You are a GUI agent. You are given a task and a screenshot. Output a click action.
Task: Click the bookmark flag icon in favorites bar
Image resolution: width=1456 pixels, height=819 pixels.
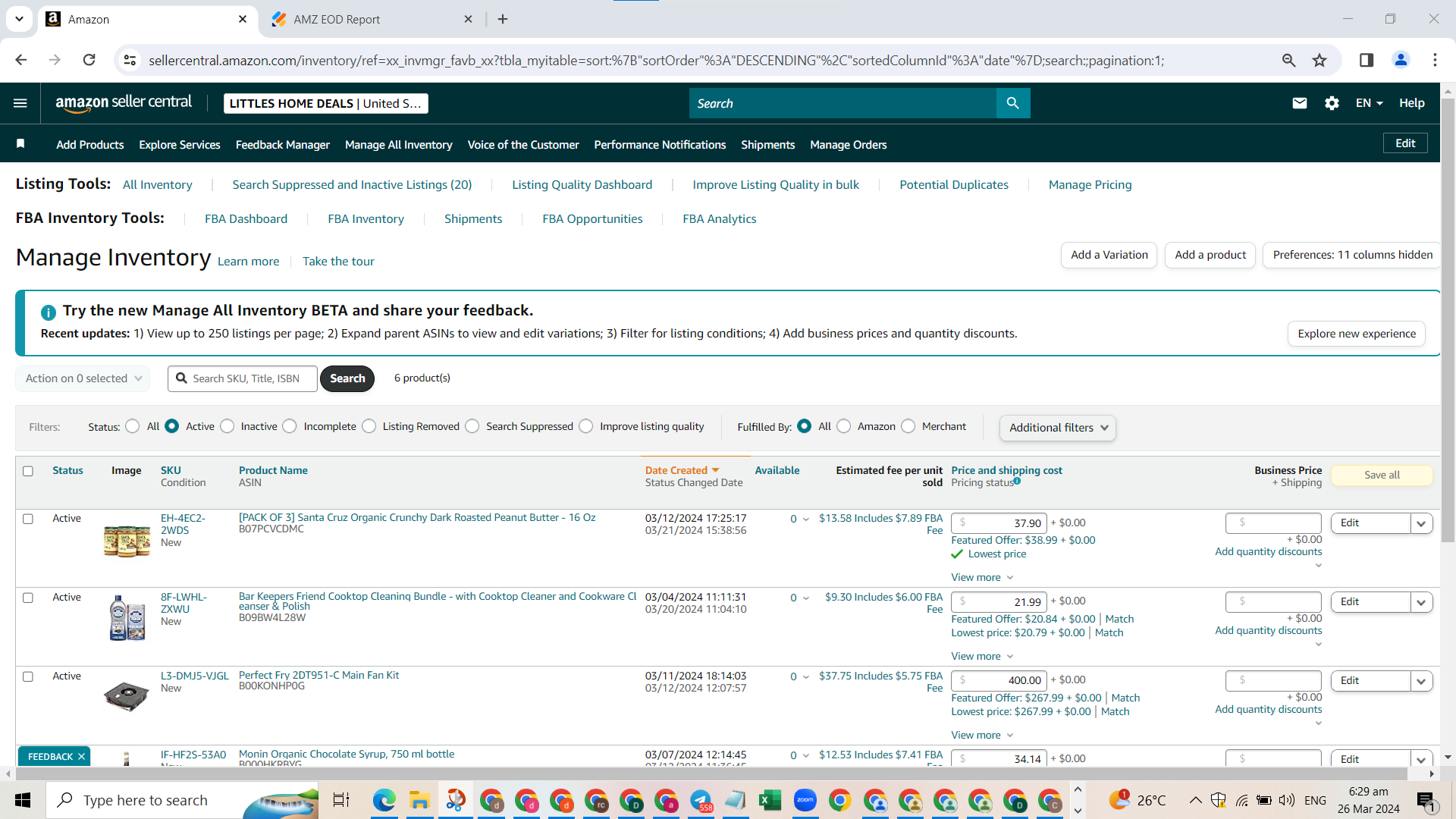[x=20, y=144]
